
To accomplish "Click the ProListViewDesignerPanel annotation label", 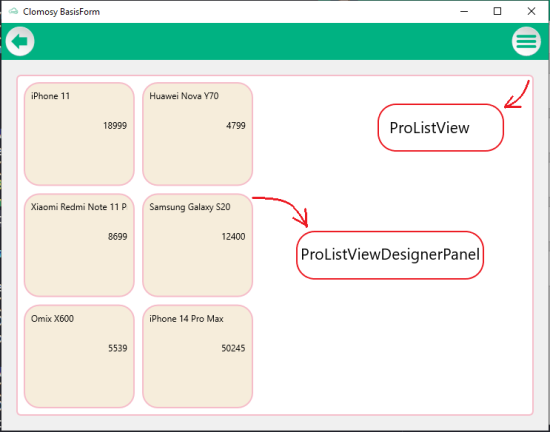I will 390,255.
